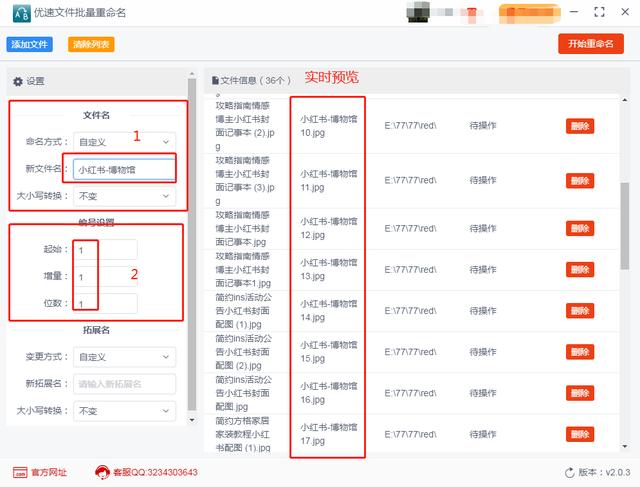Click the blurred orange button in title bar

(x=529, y=13)
